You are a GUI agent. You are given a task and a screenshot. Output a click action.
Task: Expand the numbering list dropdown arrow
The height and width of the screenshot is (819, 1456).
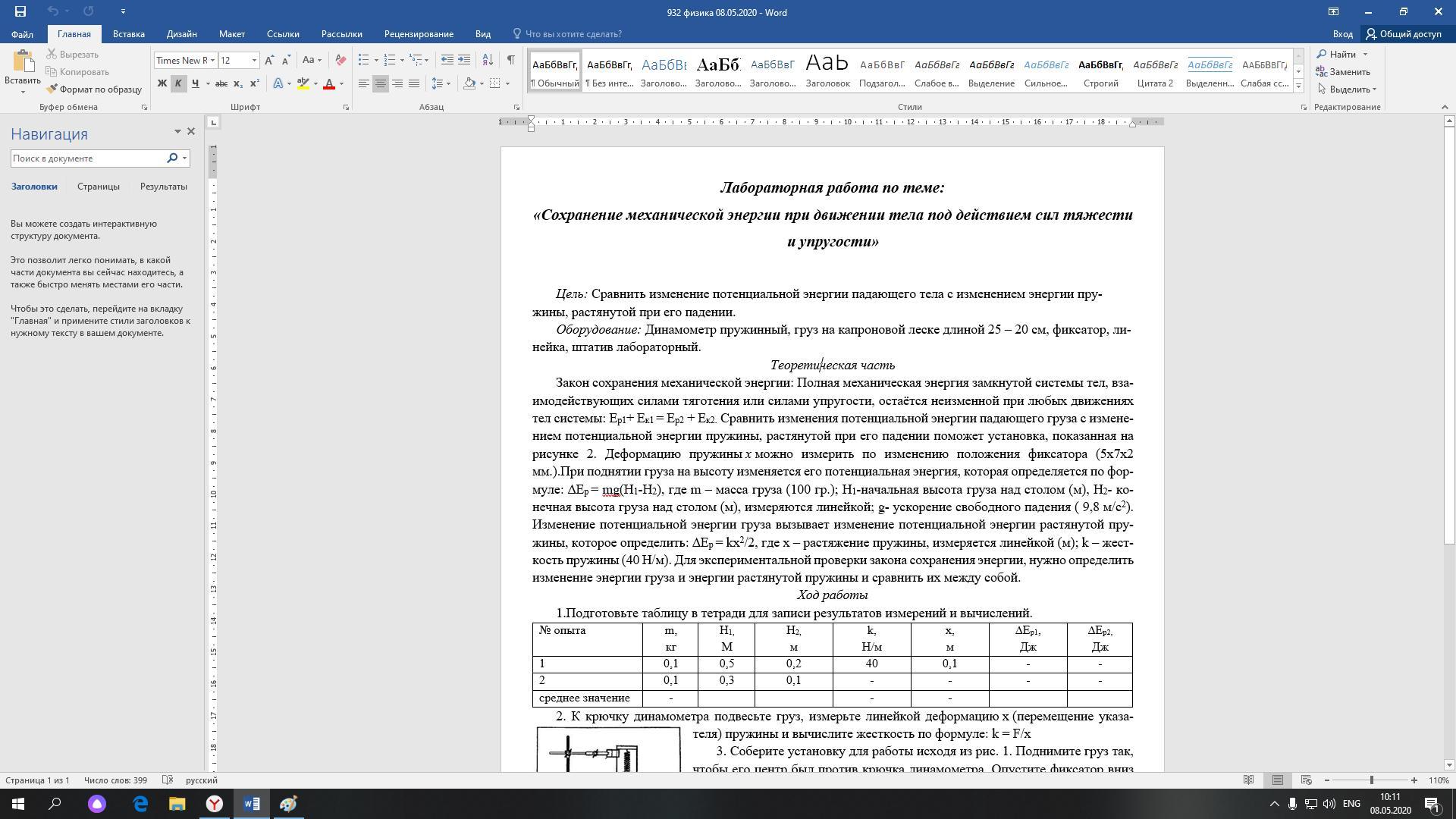tap(402, 61)
